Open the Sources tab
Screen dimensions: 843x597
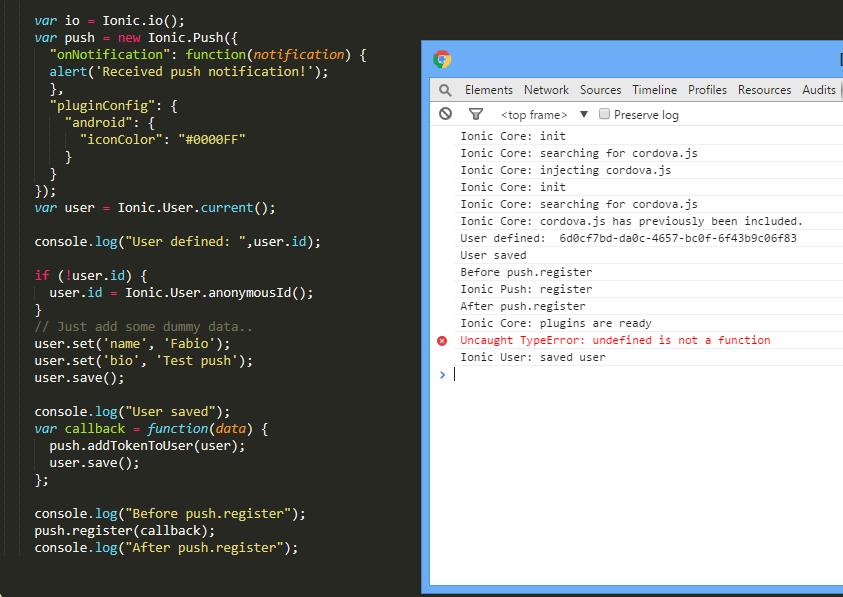601,90
